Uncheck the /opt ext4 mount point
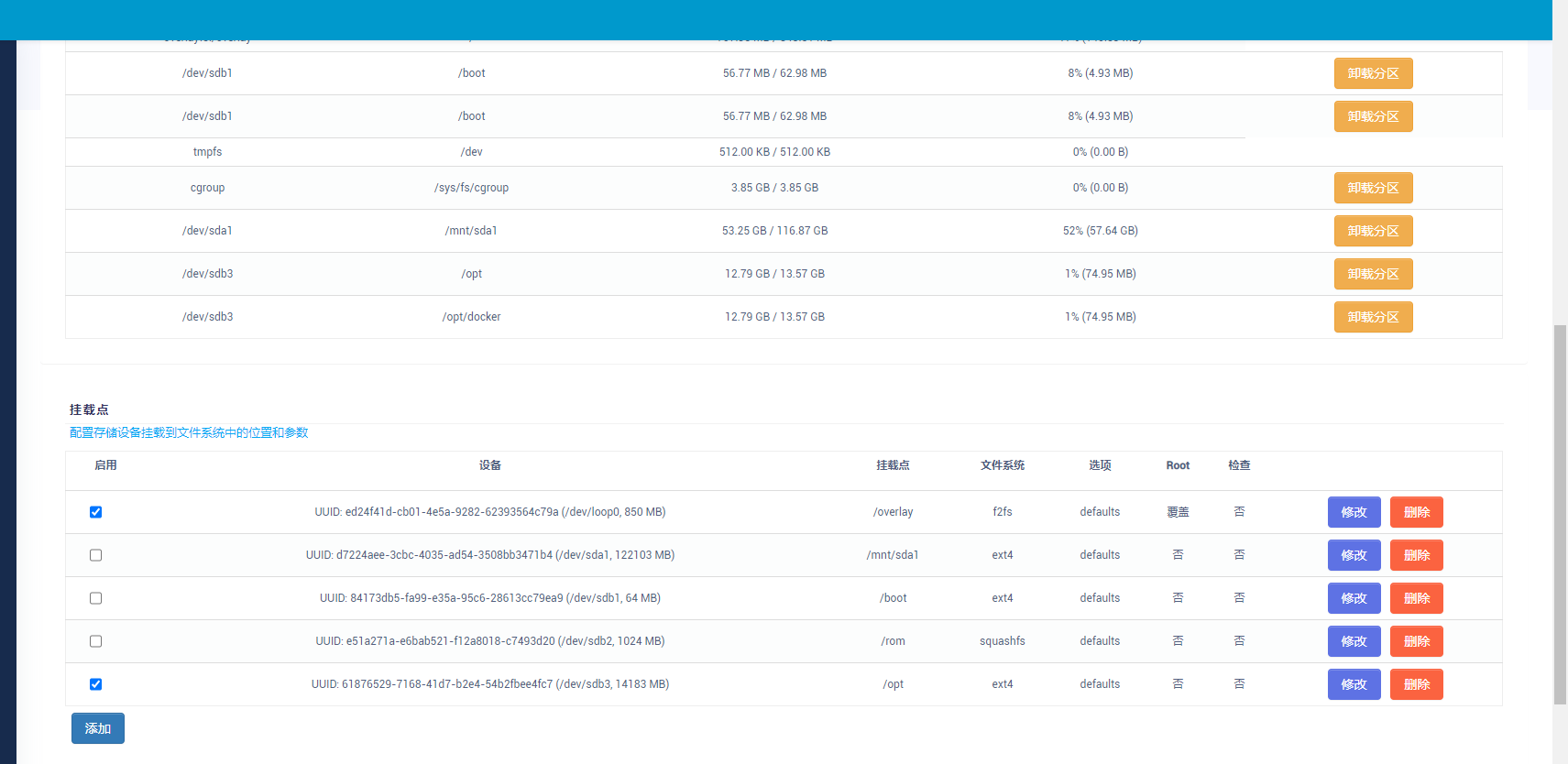Screen dimensions: 1568x764 (95, 684)
